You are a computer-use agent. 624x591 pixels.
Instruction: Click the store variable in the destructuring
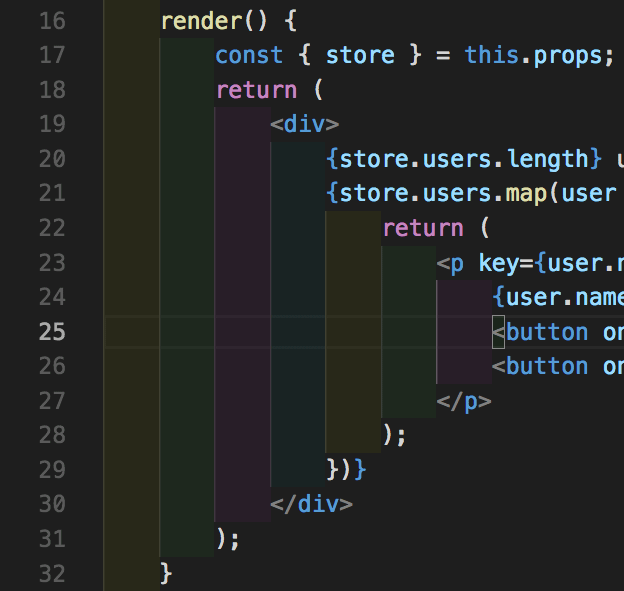360,55
